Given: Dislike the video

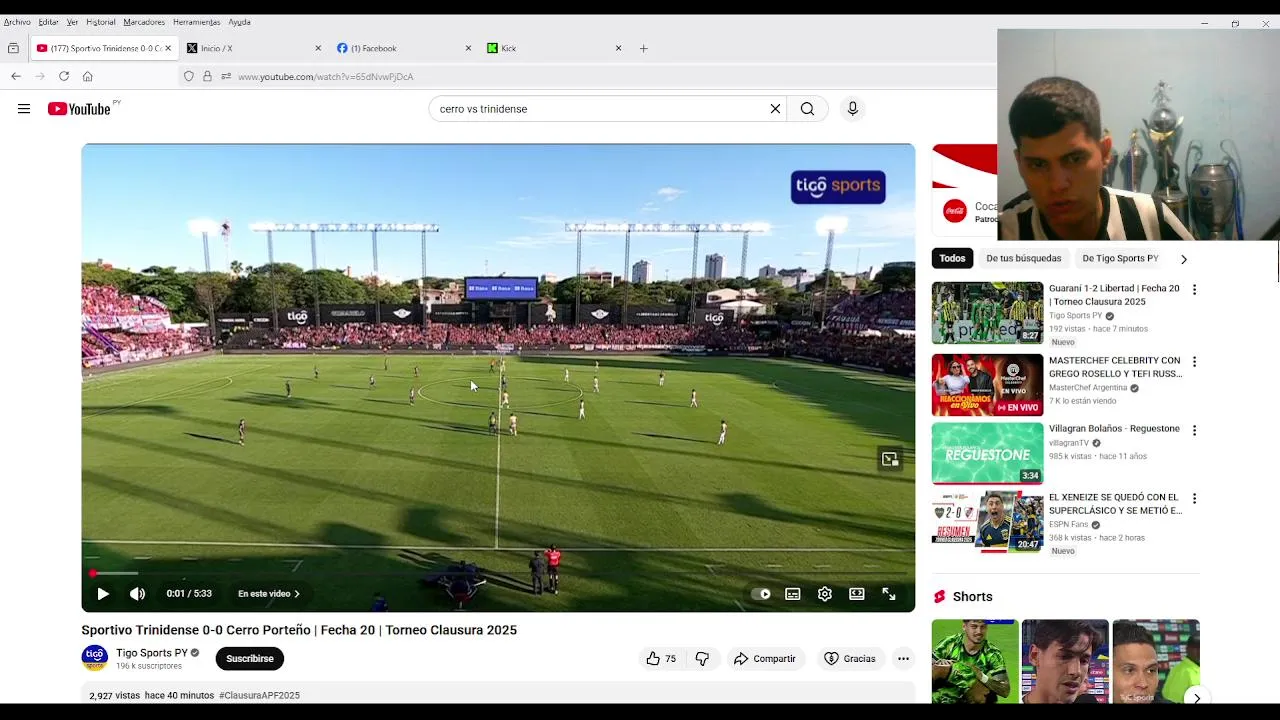Looking at the screenshot, I should pyautogui.click(x=702, y=659).
